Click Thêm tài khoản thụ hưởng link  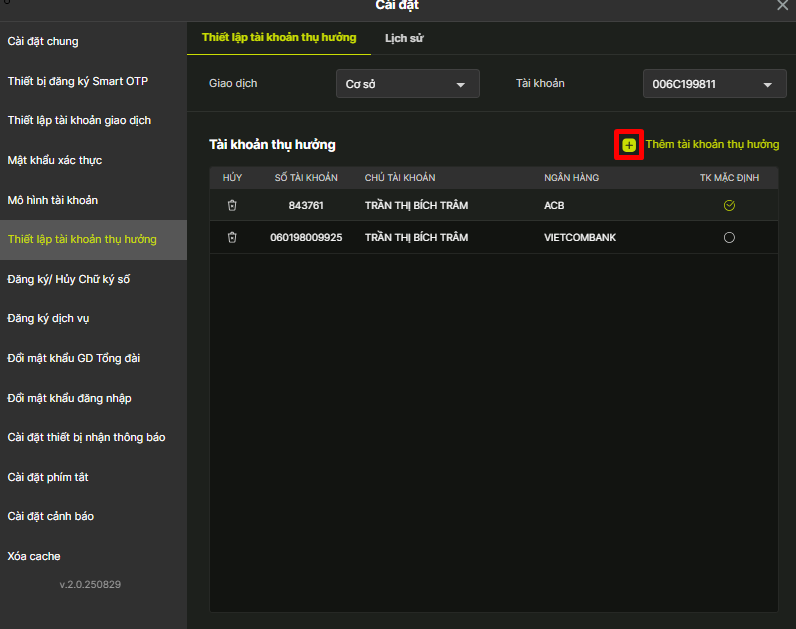pos(711,145)
